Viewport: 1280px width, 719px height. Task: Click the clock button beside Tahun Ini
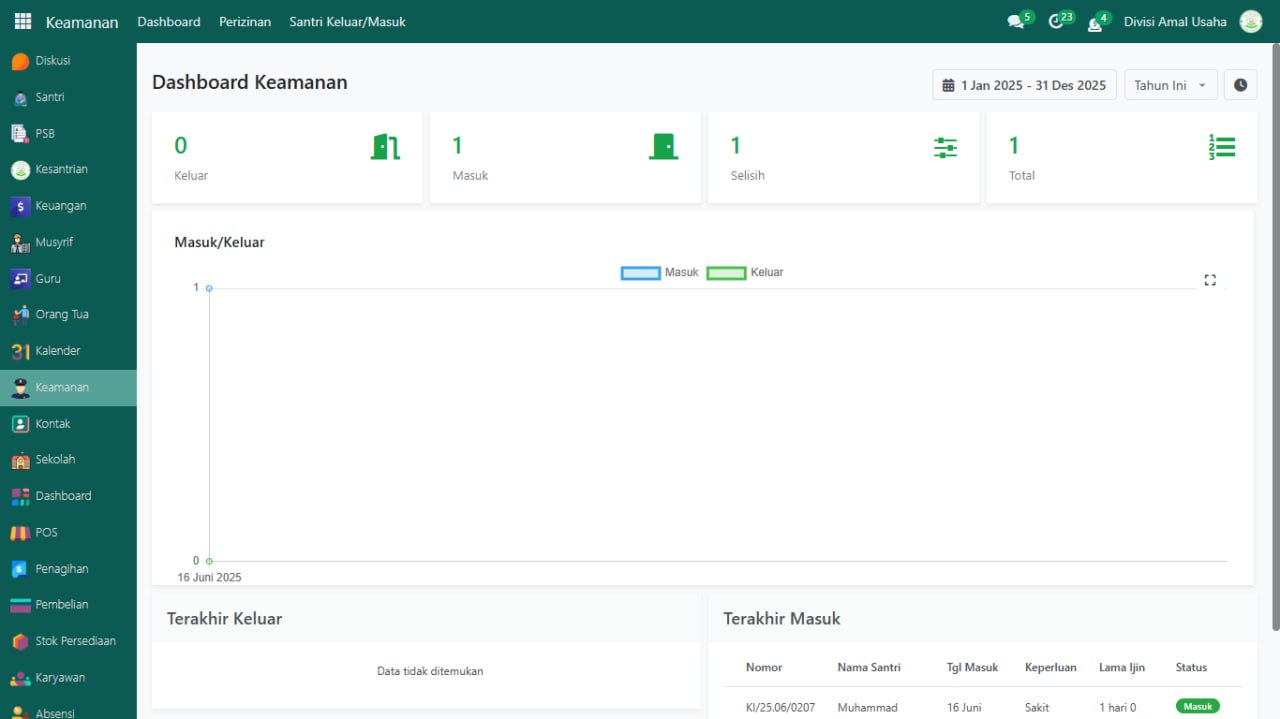pos(1240,85)
